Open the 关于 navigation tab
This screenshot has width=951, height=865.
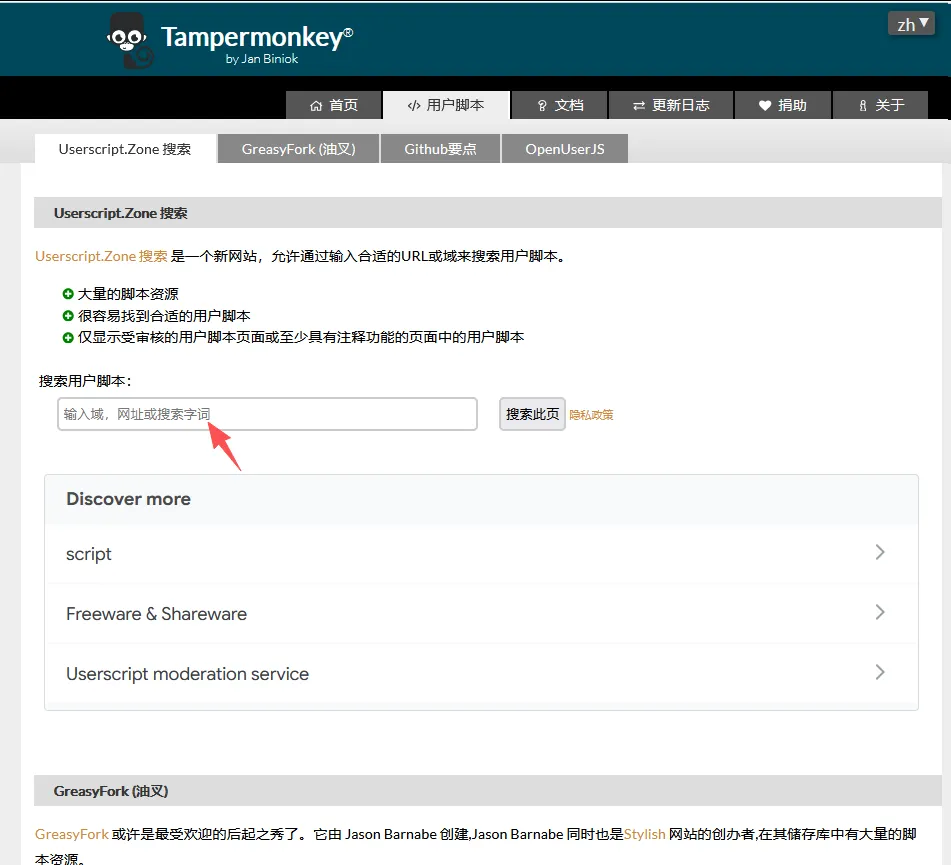pos(881,106)
